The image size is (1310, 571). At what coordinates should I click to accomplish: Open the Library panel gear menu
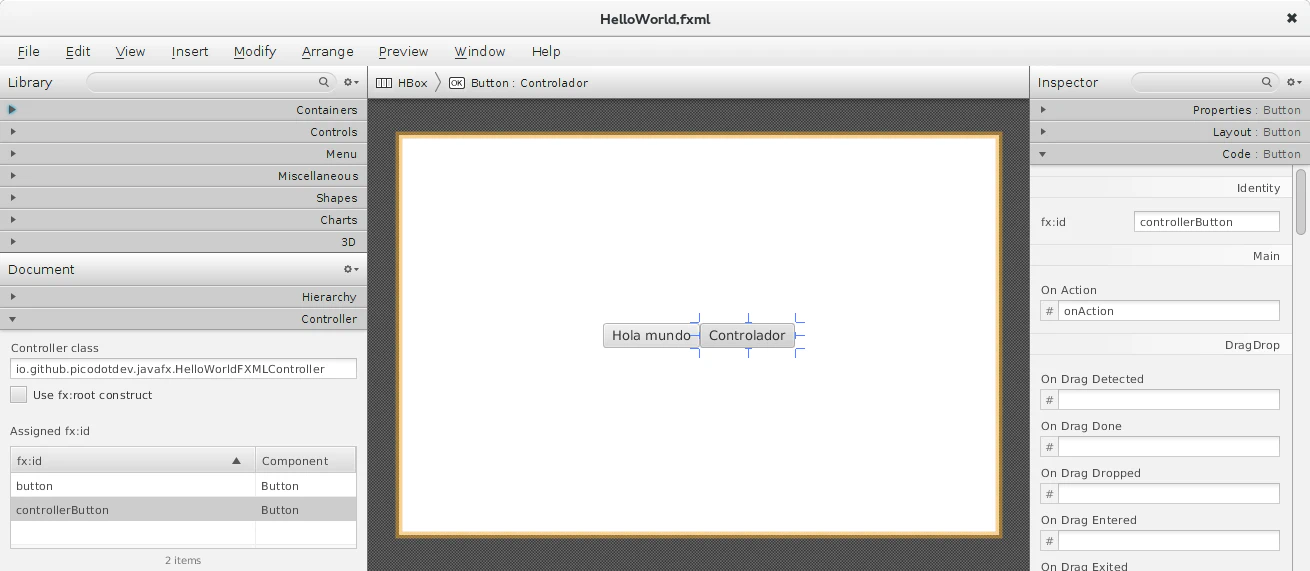click(350, 82)
